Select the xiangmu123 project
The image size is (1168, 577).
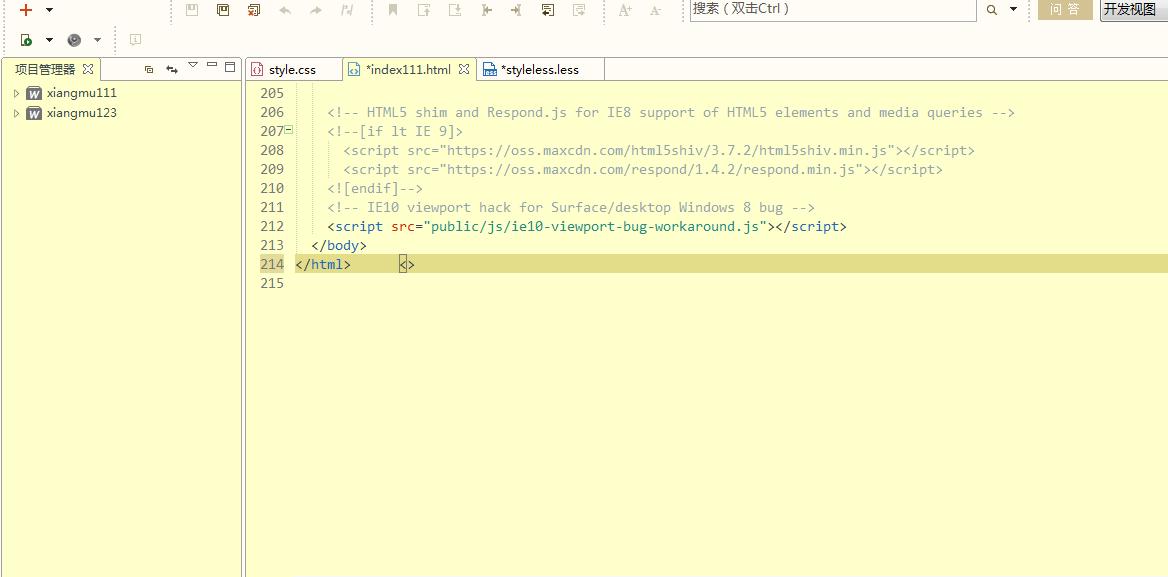82,113
